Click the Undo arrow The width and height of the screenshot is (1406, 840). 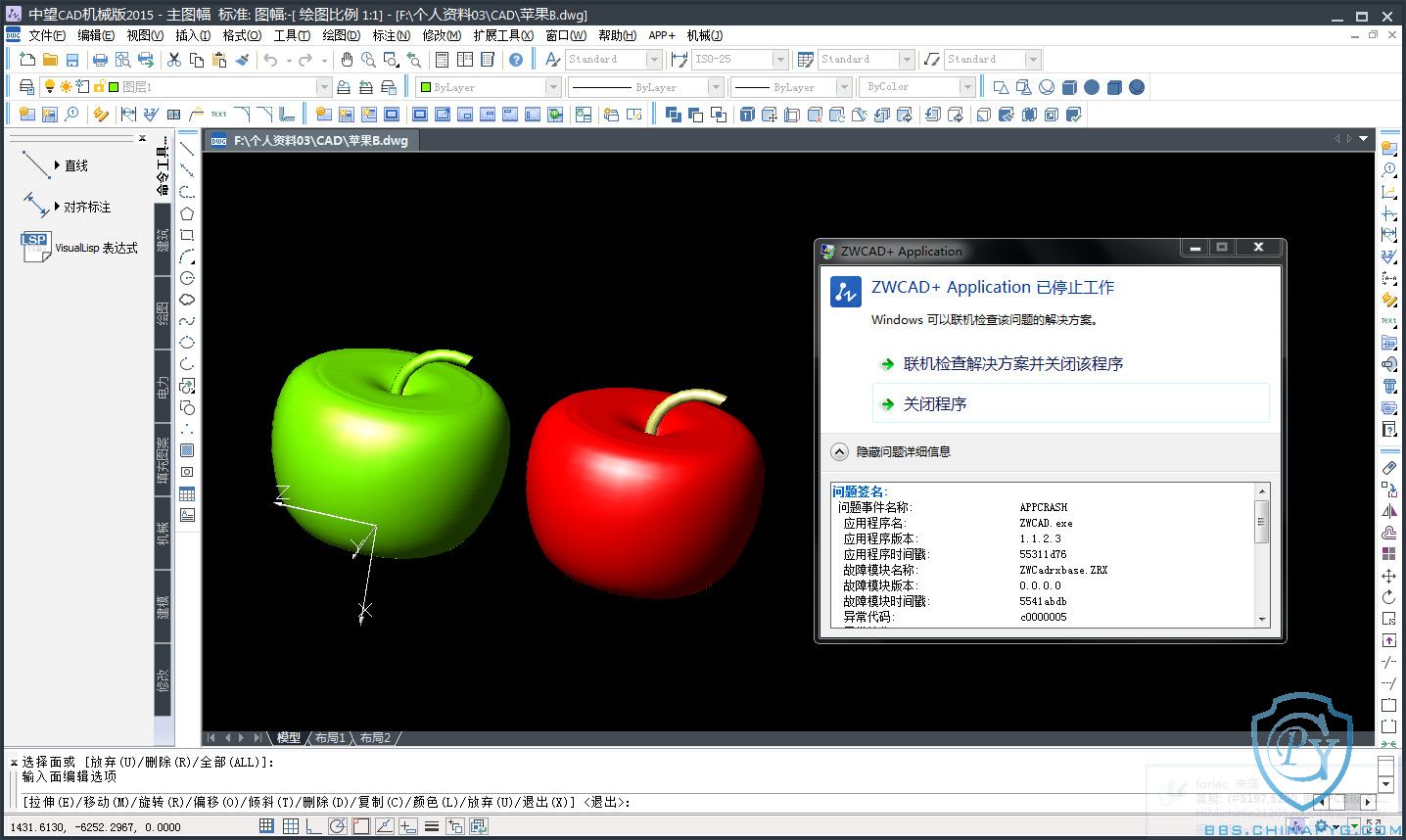pyautogui.click(x=270, y=60)
